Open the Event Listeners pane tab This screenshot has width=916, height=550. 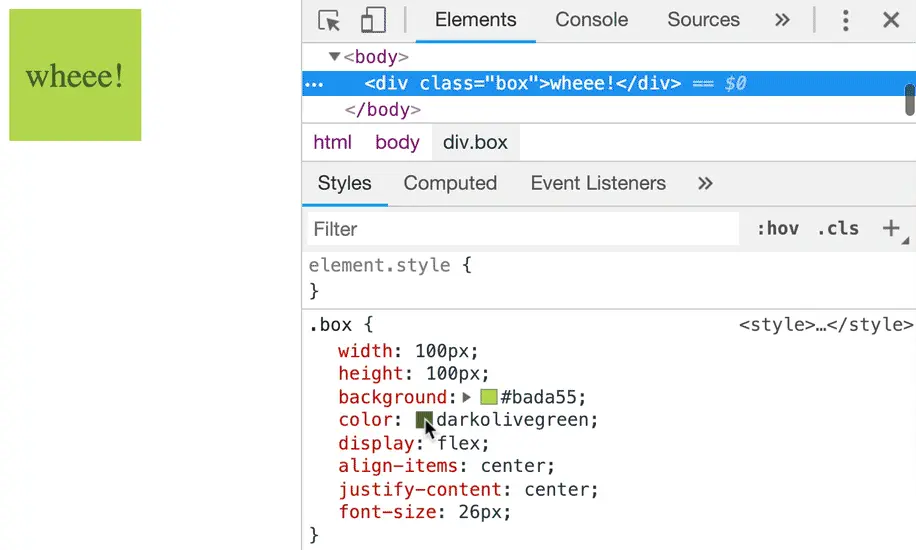598,184
